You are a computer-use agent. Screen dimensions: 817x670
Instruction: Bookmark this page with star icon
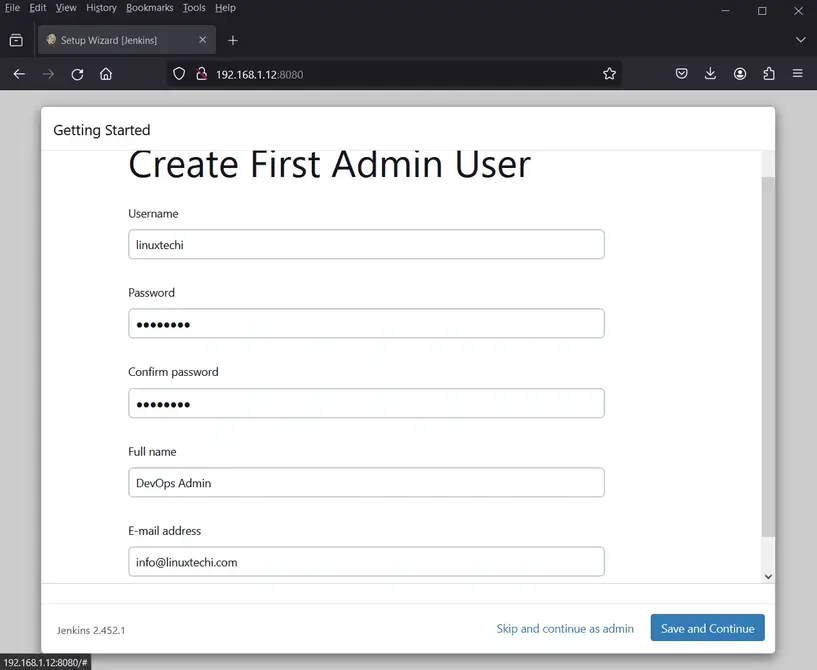click(609, 74)
